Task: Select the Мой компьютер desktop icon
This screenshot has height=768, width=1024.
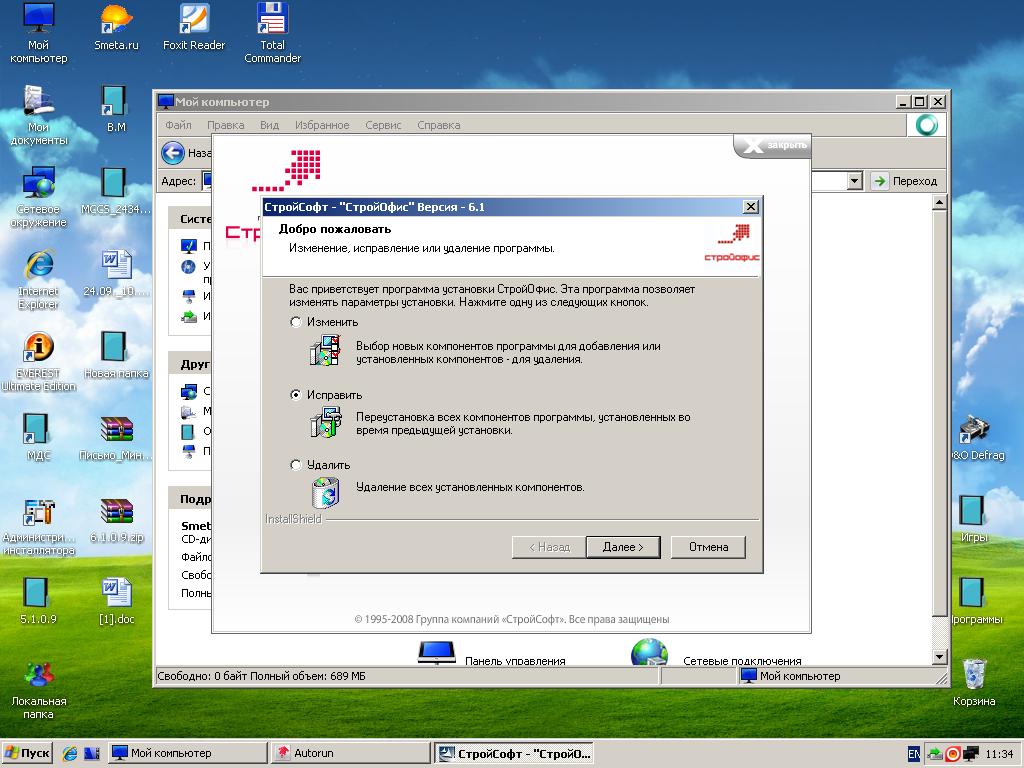Action: click(x=39, y=33)
